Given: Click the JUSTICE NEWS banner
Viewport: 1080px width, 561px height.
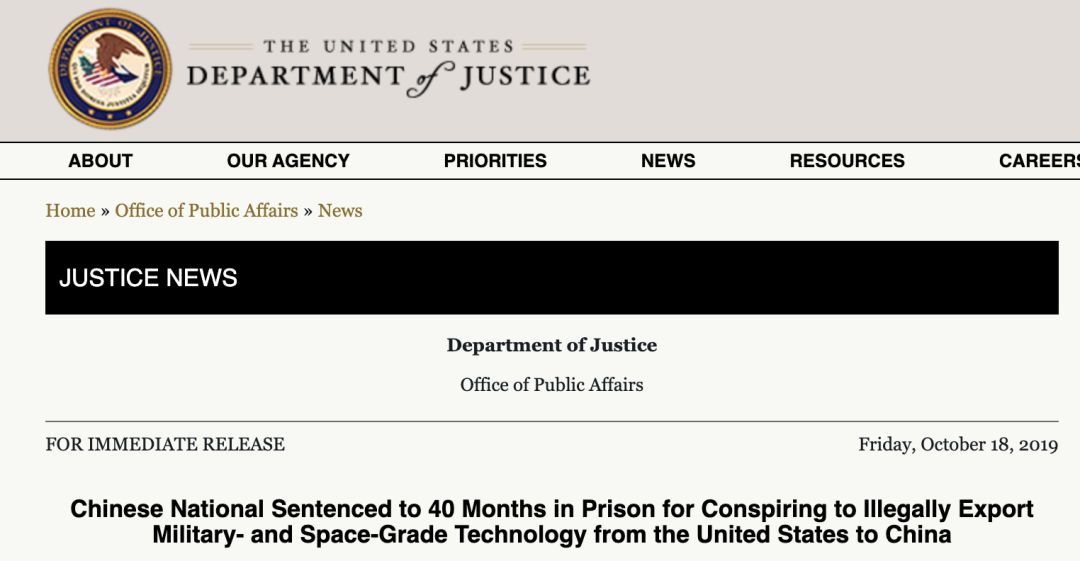Looking at the screenshot, I should click(552, 278).
